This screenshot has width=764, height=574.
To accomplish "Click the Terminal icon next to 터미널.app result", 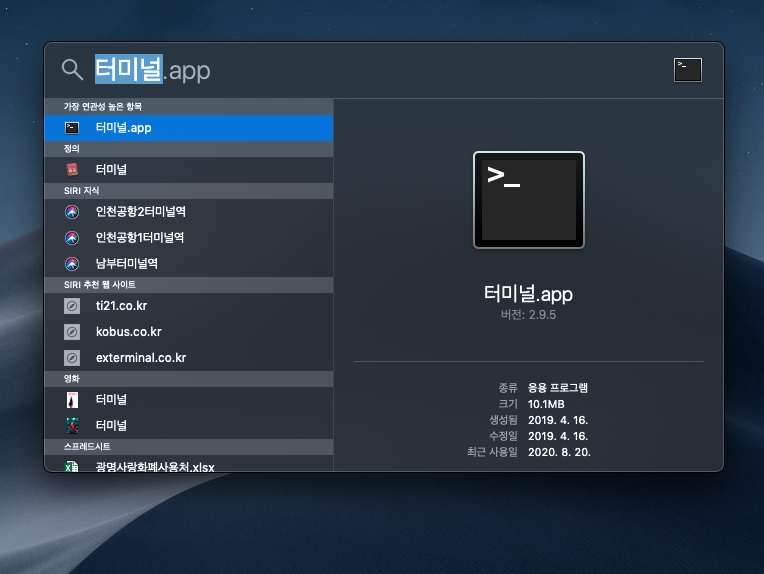I will pos(72,128).
